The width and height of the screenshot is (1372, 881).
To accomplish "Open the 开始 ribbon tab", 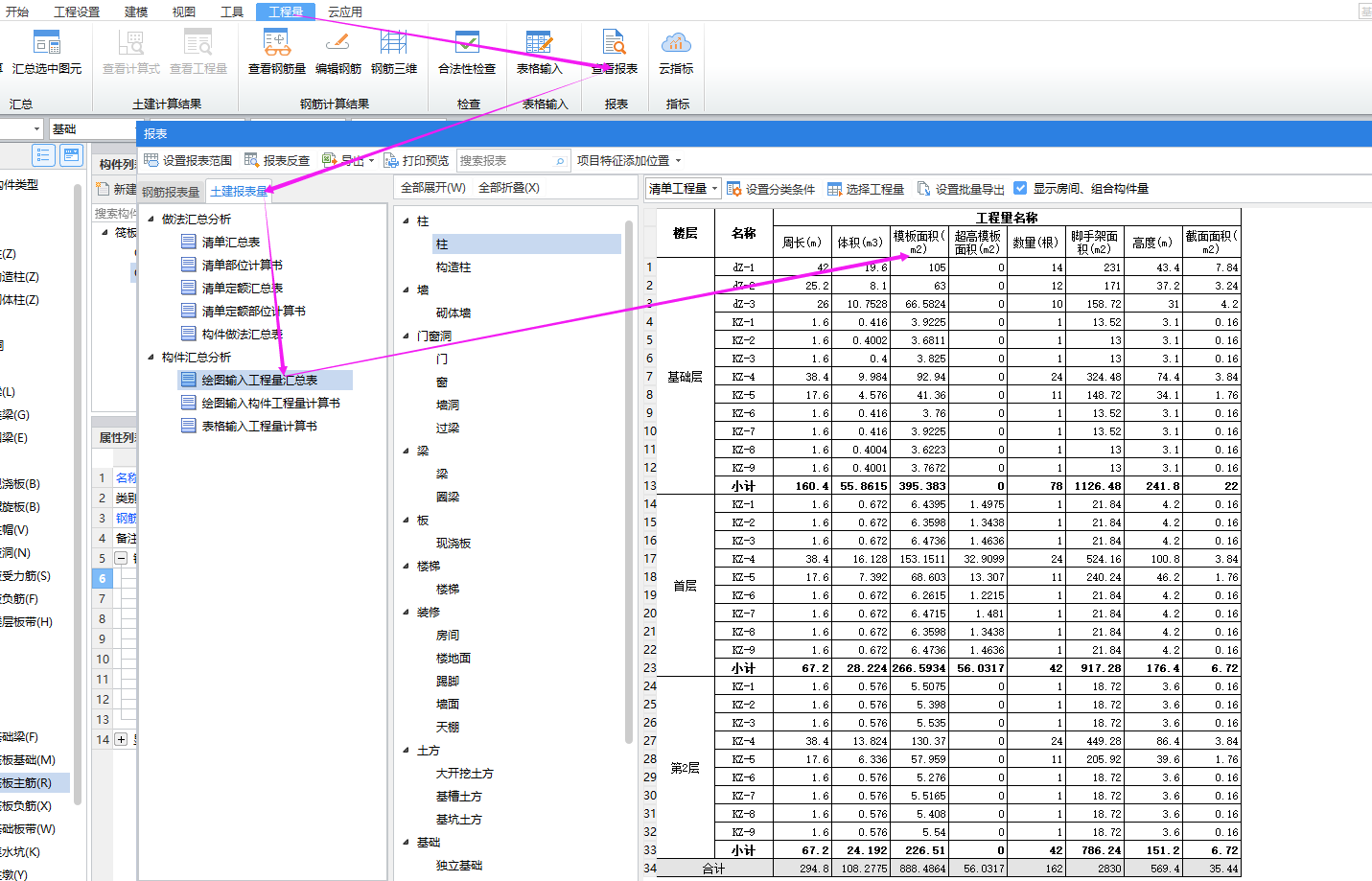I will pyautogui.click(x=17, y=12).
